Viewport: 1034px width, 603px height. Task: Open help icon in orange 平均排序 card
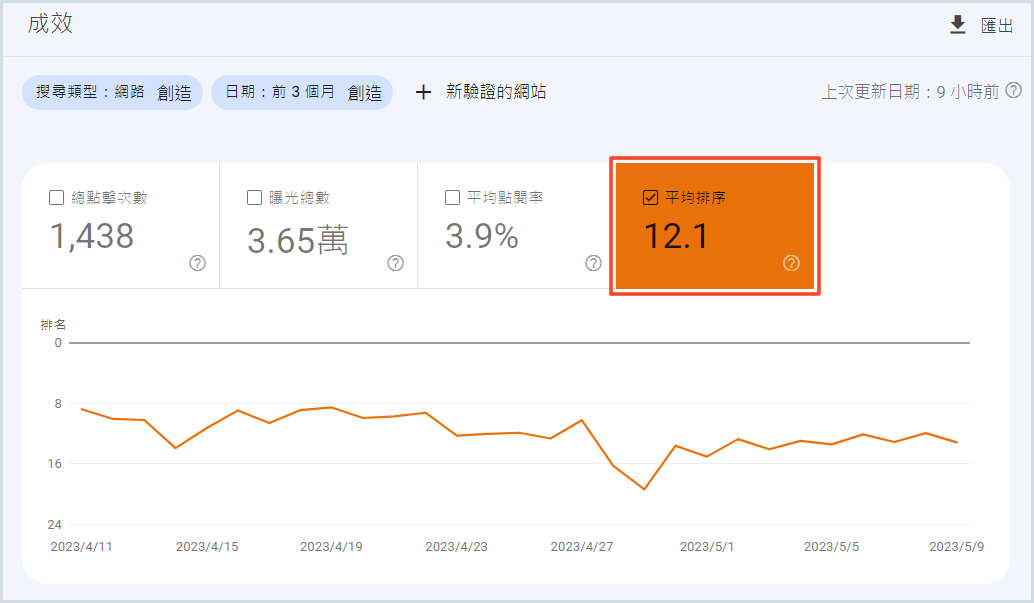(791, 263)
